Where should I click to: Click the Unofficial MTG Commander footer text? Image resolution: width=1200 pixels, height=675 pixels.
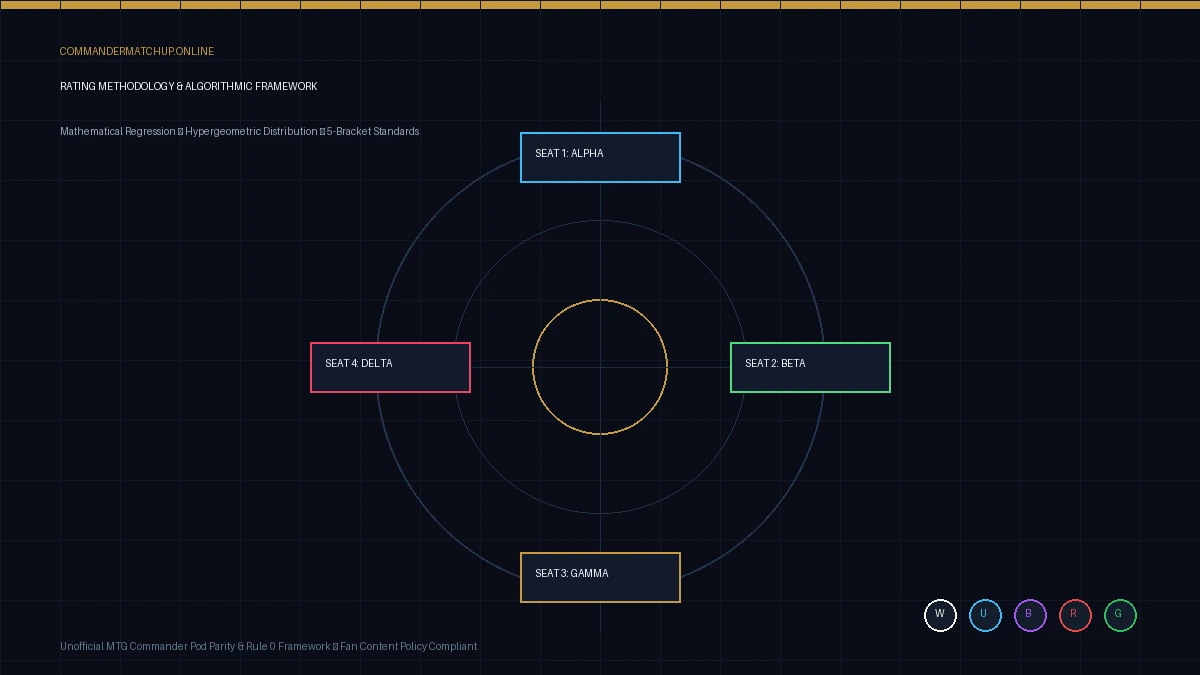[268, 646]
